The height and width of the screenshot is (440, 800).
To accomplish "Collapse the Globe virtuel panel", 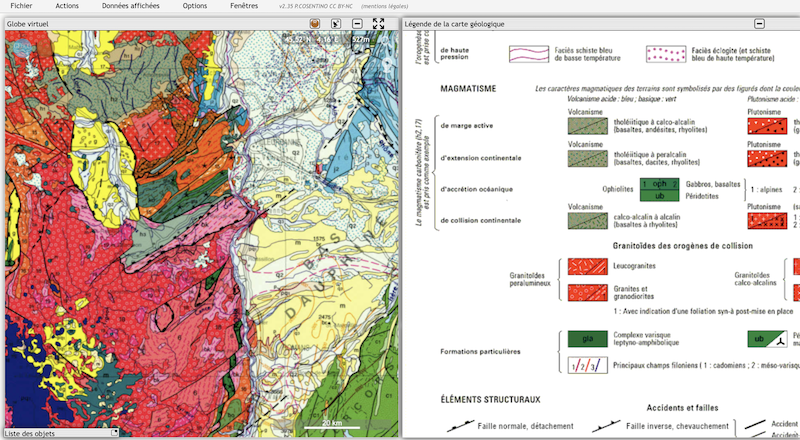I will click(357, 23).
